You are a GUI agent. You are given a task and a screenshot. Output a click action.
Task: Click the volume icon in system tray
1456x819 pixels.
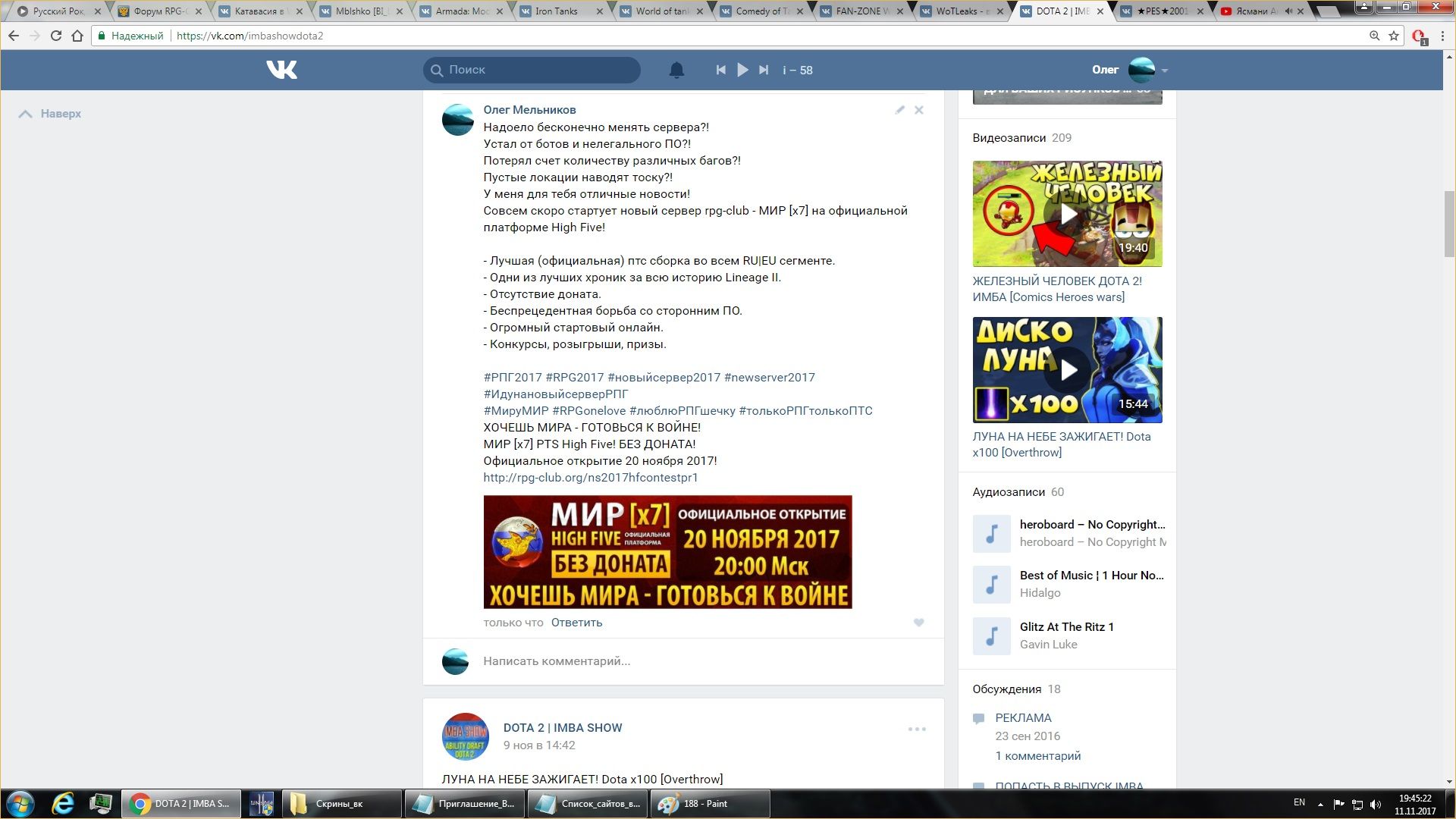(1376, 804)
